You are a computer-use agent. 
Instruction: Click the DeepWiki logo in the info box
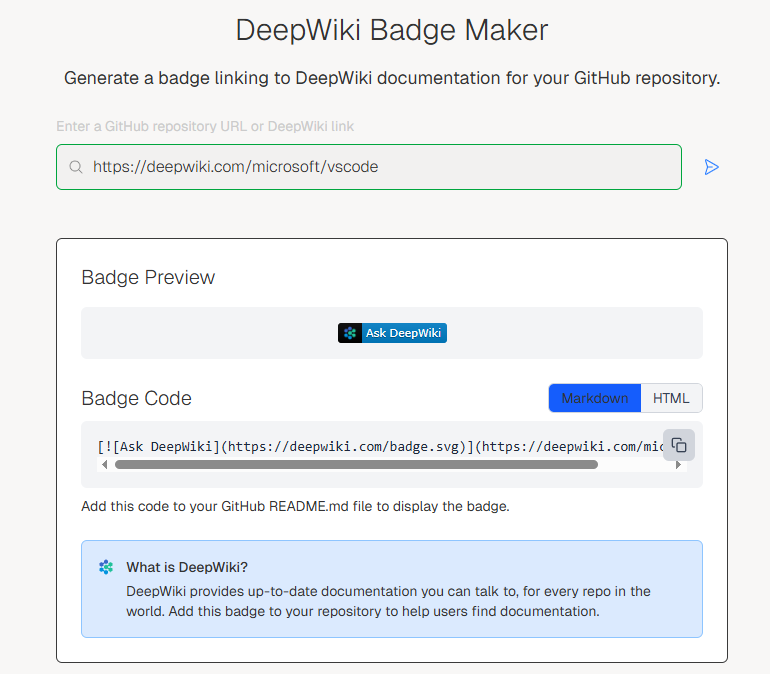[x=106, y=567]
